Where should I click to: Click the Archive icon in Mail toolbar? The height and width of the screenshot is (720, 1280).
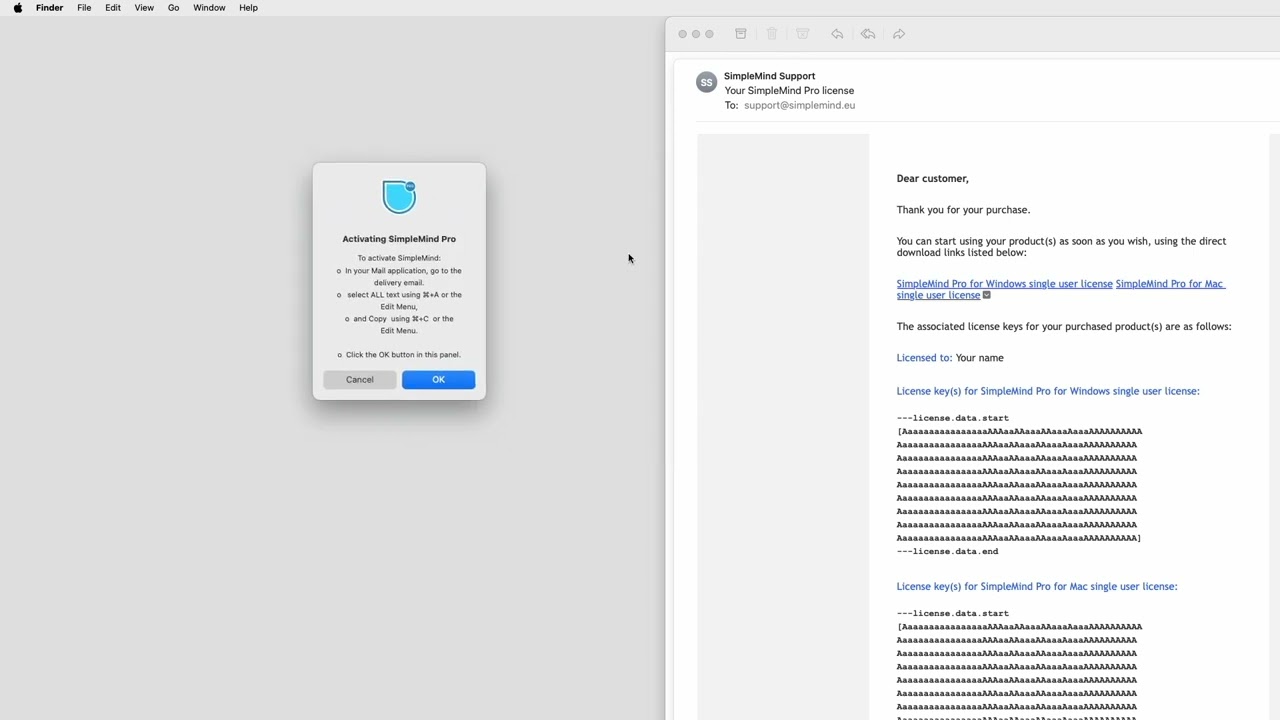741,34
